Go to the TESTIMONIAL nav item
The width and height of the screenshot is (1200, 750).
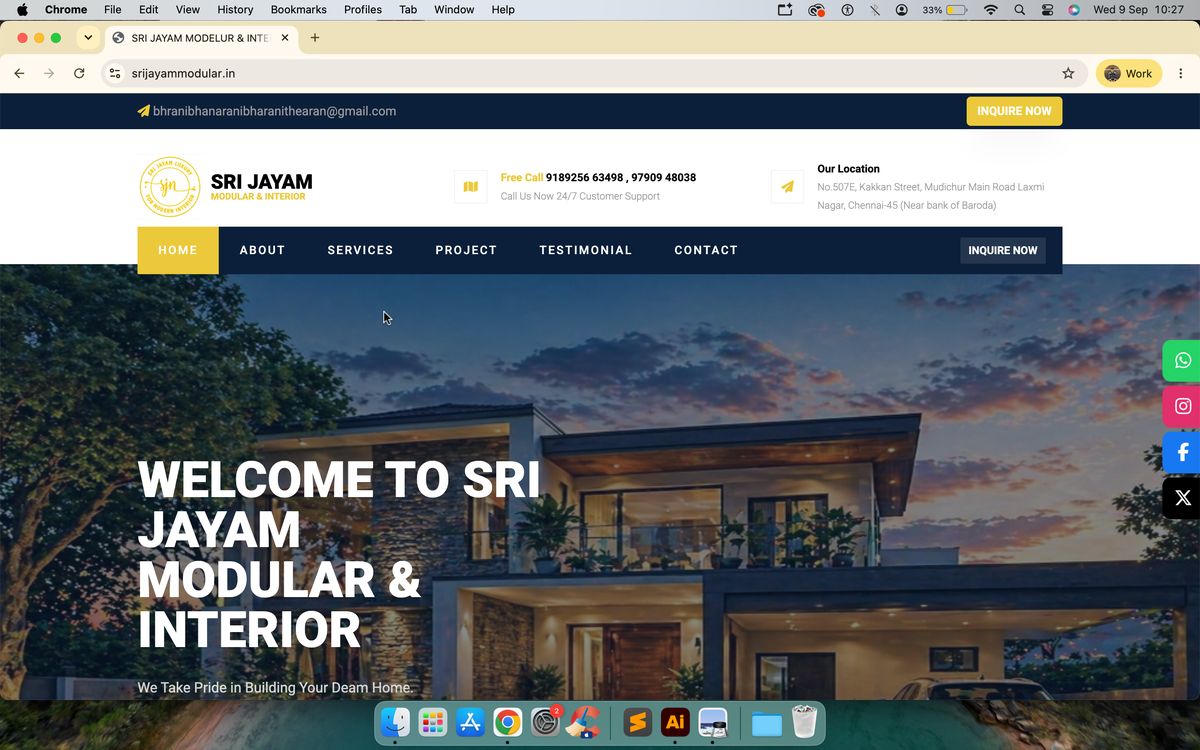(586, 250)
